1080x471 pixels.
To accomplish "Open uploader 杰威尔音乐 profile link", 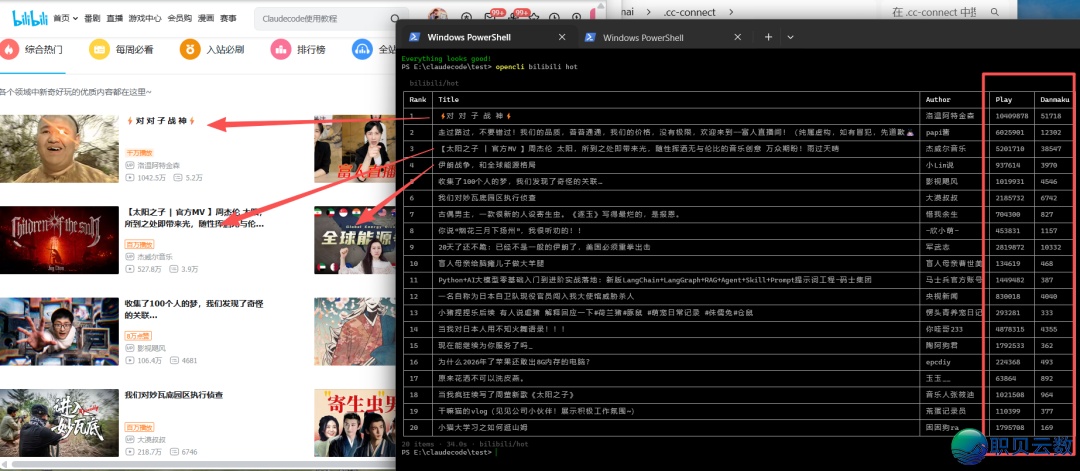I will coord(154,256).
